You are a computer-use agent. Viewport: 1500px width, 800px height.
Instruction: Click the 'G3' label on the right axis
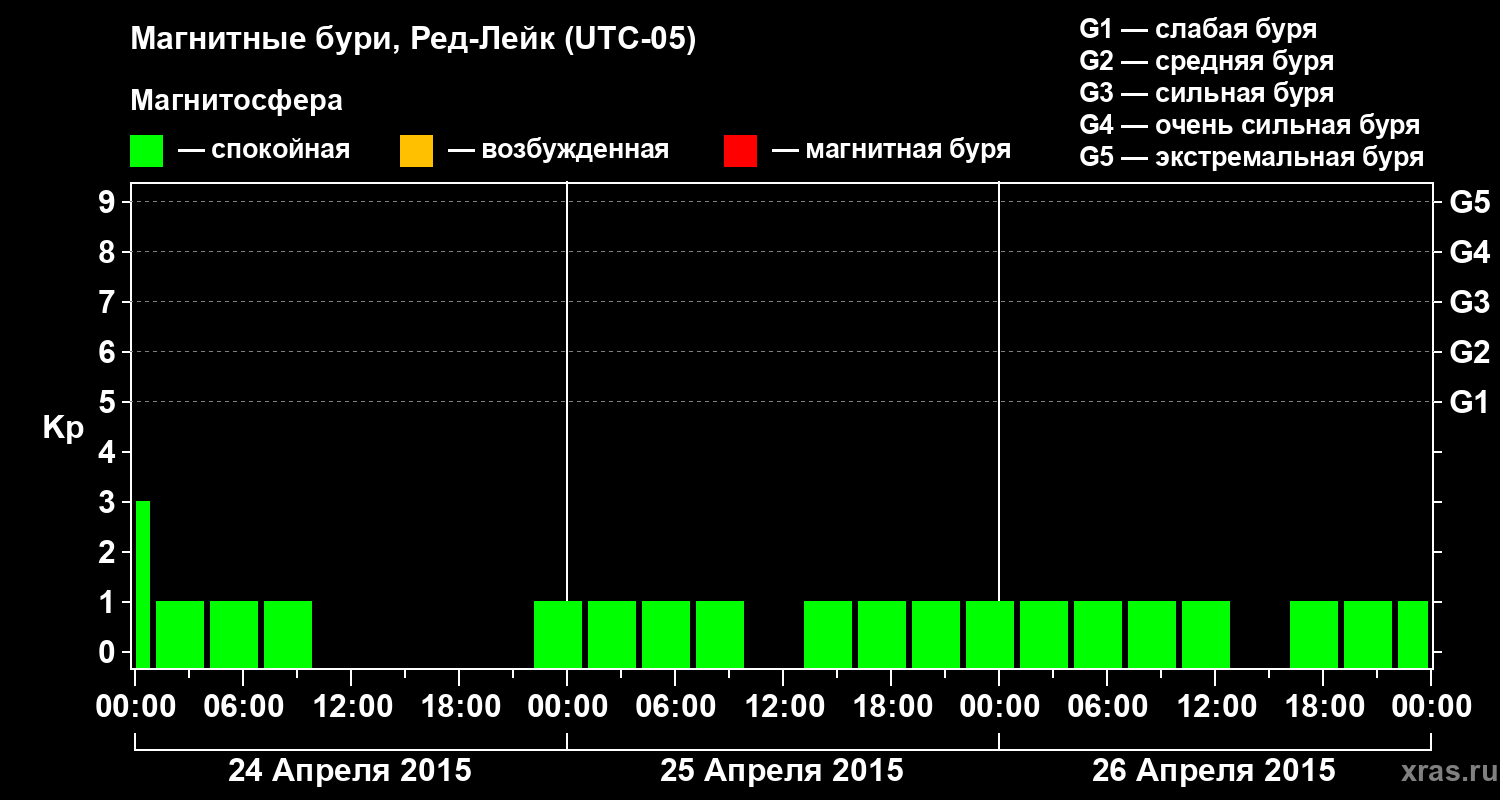[x=1470, y=302]
